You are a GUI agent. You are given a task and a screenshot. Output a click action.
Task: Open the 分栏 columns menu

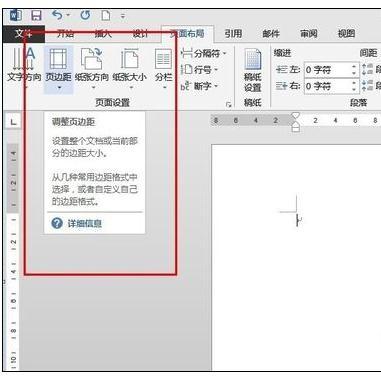pos(164,69)
